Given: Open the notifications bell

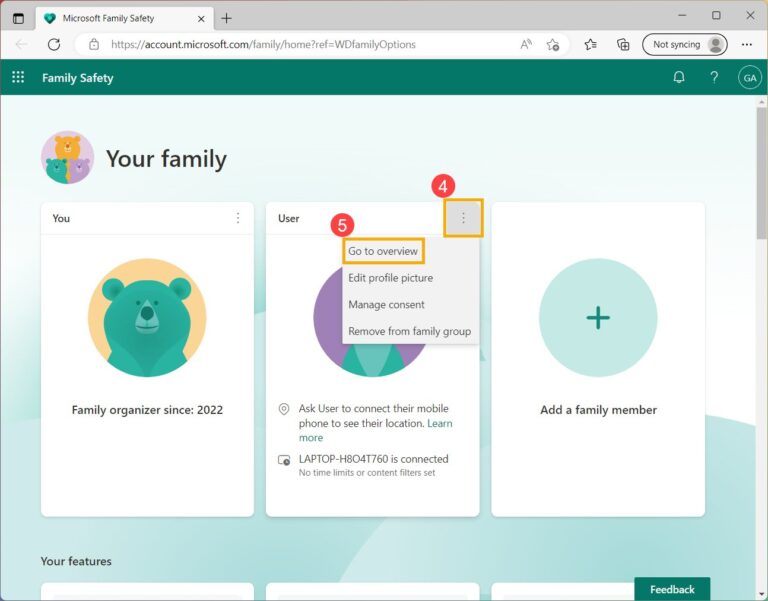Looking at the screenshot, I should pos(679,77).
